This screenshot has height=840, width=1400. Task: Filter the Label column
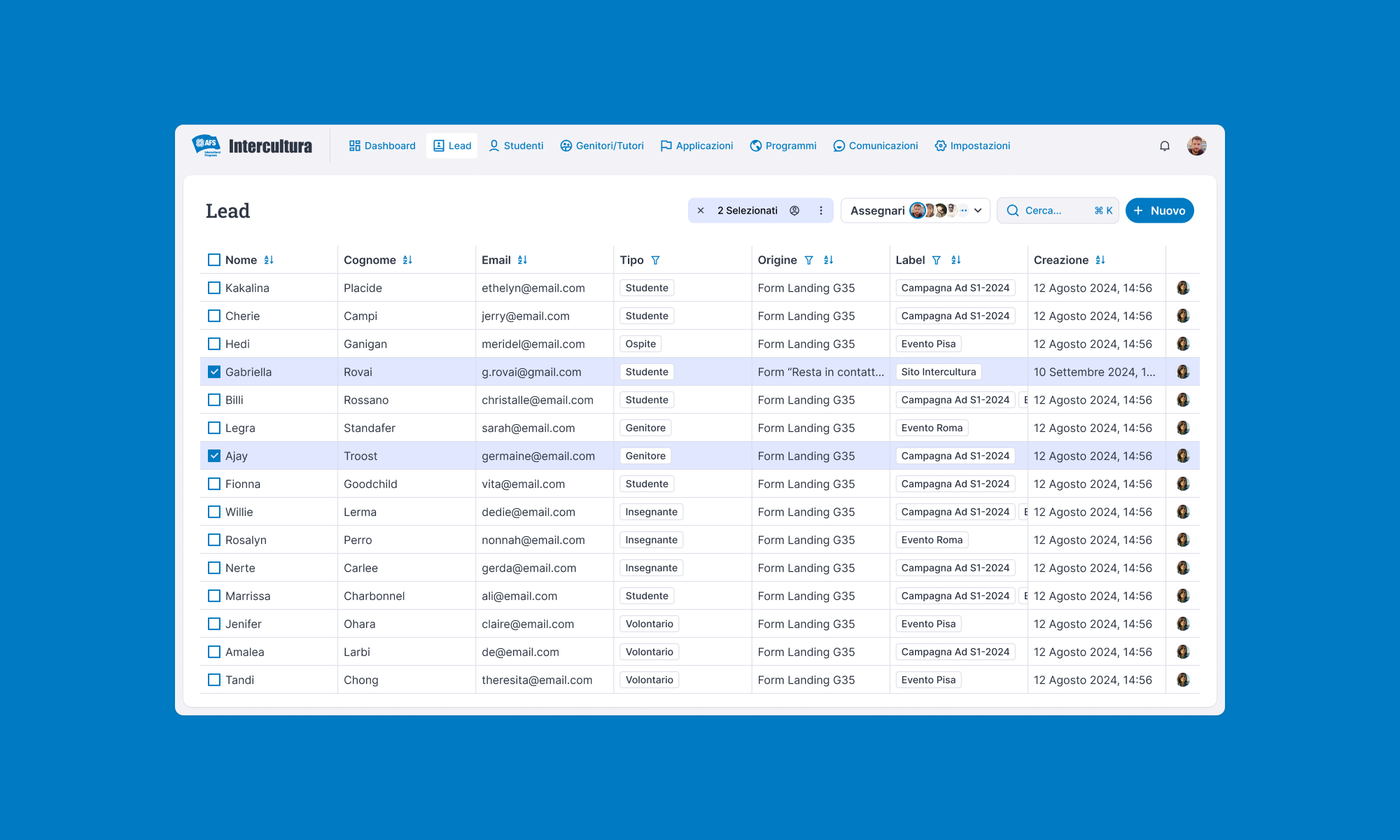tap(937, 260)
